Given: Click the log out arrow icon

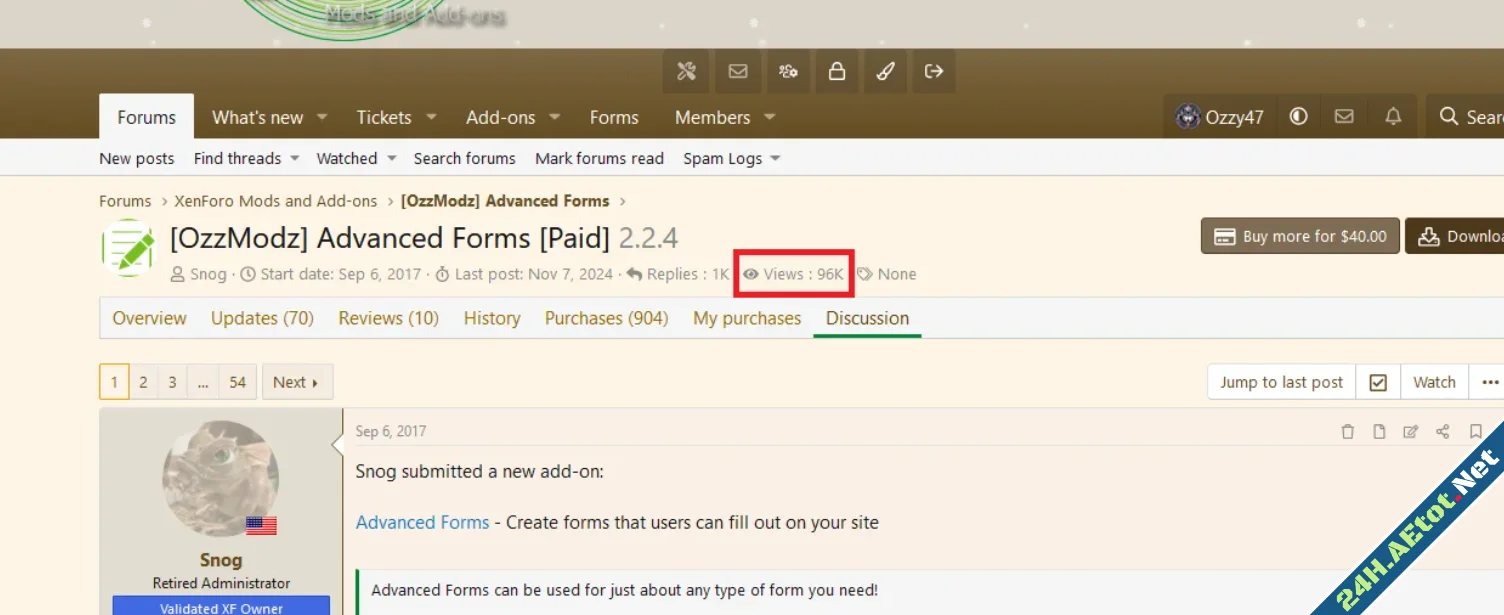Looking at the screenshot, I should click(934, 71).
